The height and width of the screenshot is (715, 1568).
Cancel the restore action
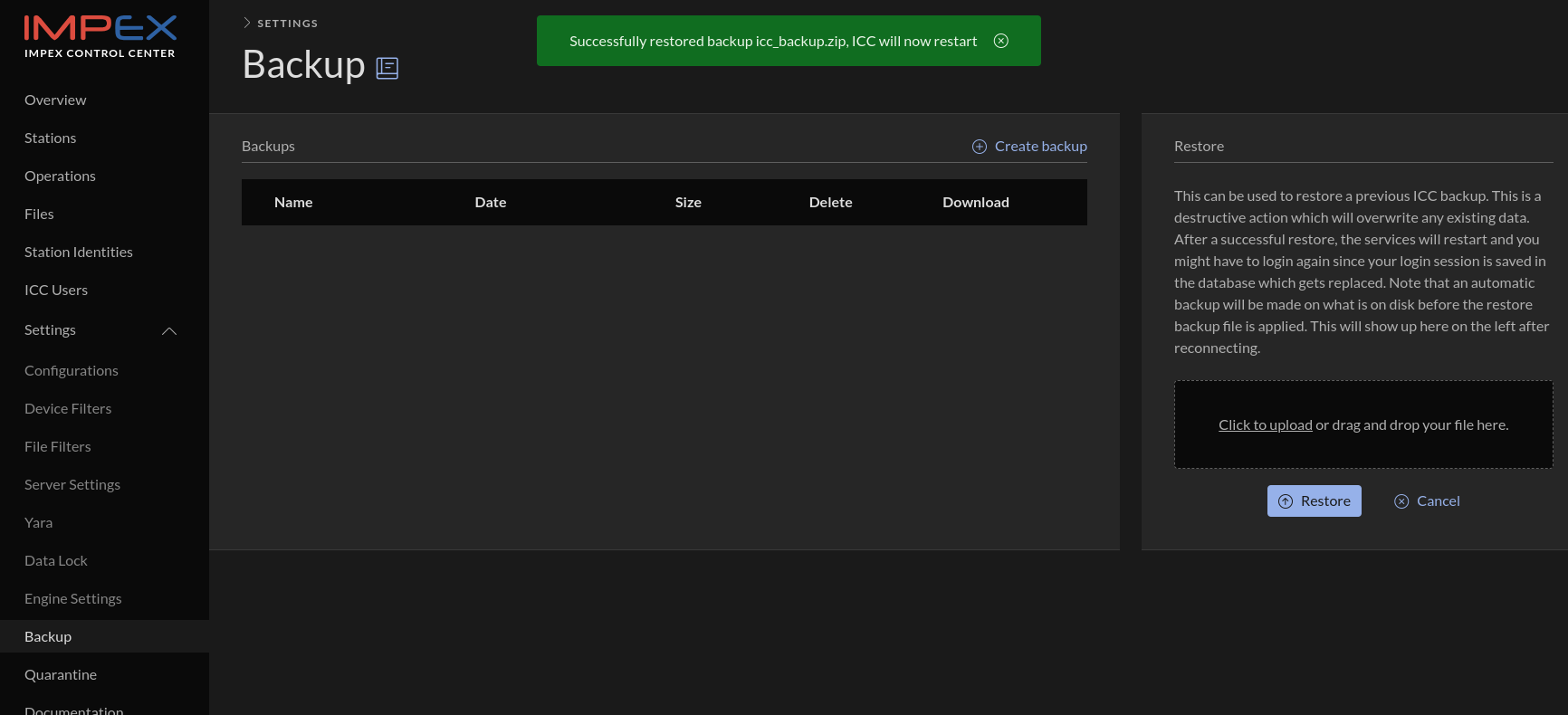coord(1427,501)
